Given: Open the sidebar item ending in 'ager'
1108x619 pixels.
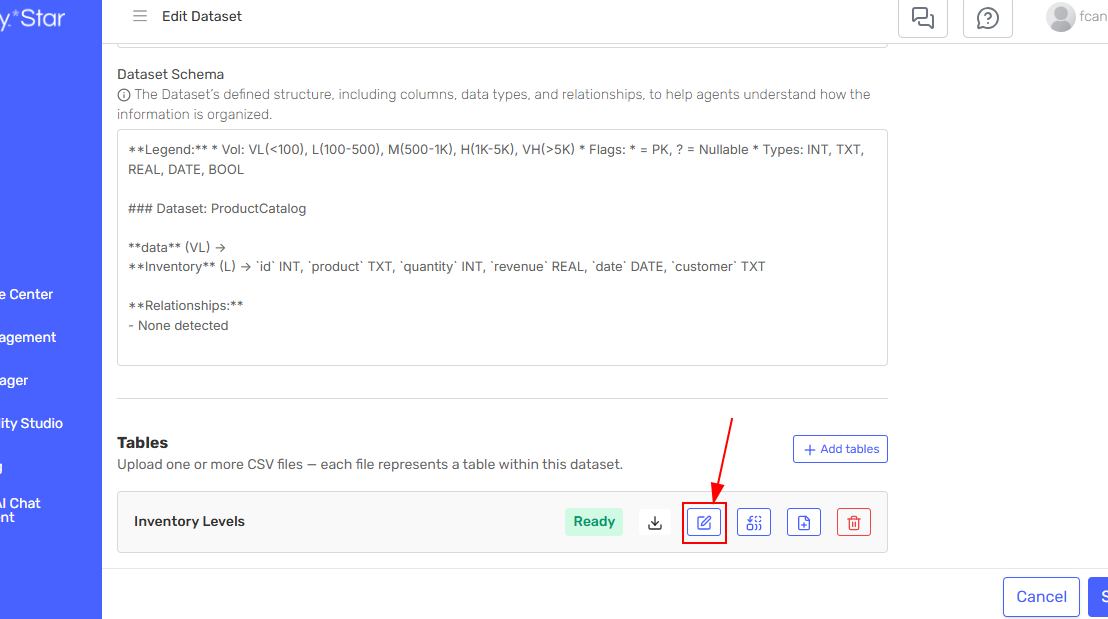Looking at the screenshot, I should click(x=14, y=380).
